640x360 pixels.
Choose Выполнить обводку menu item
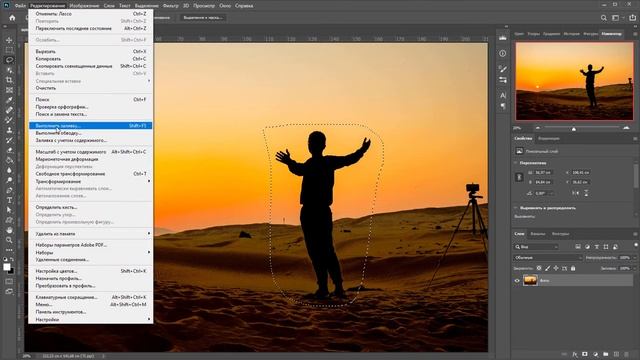point(91,133)
